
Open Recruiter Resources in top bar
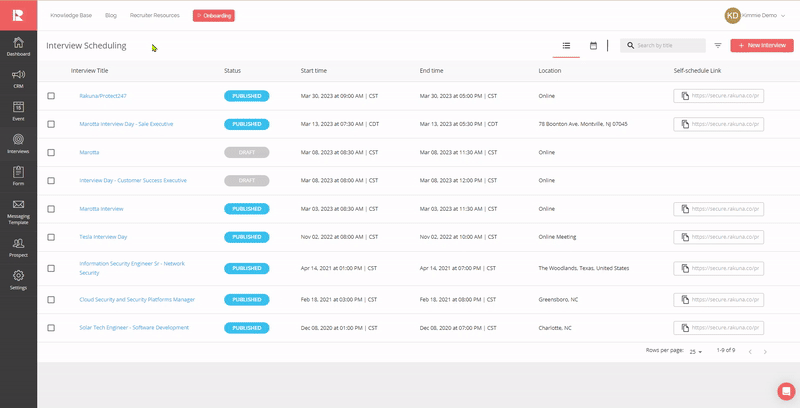(155, 15)
